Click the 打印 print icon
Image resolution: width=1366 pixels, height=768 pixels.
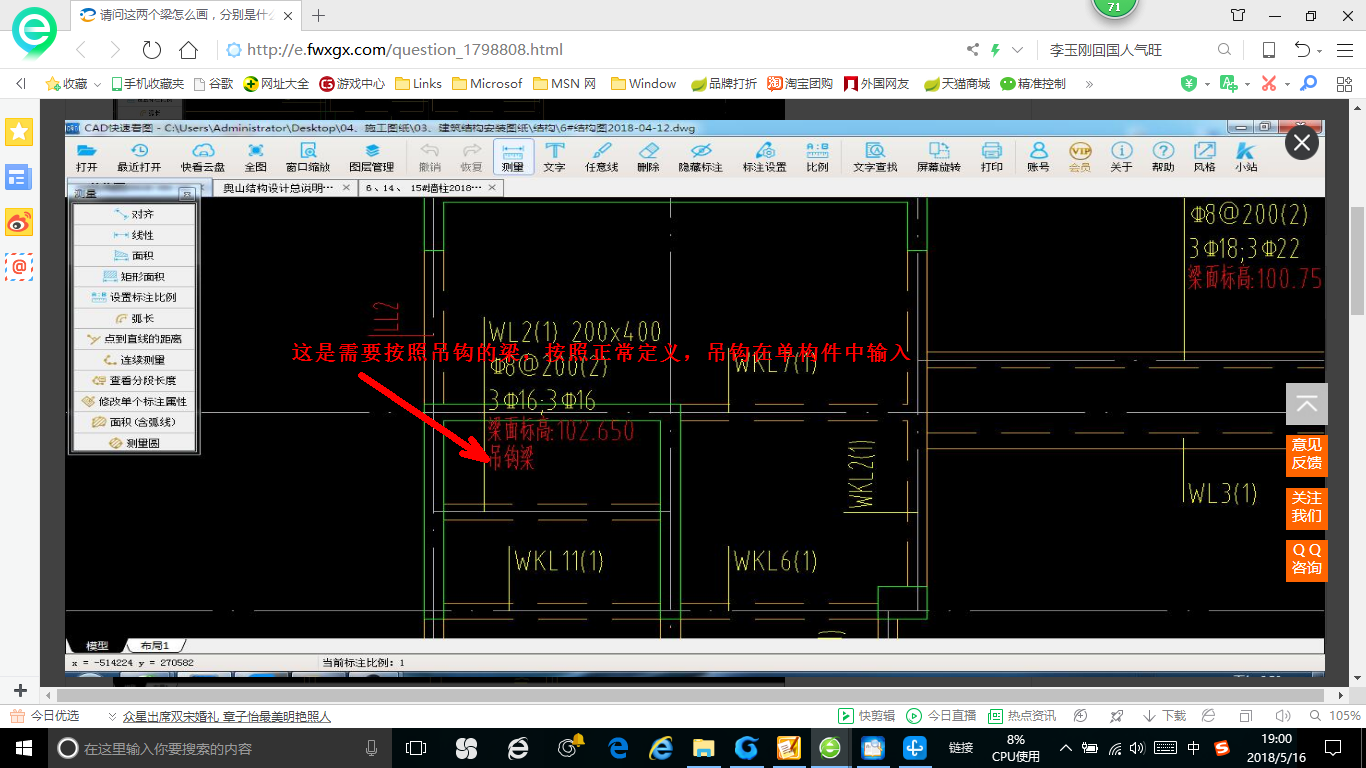pyautogui.click(x=992, y=157)
